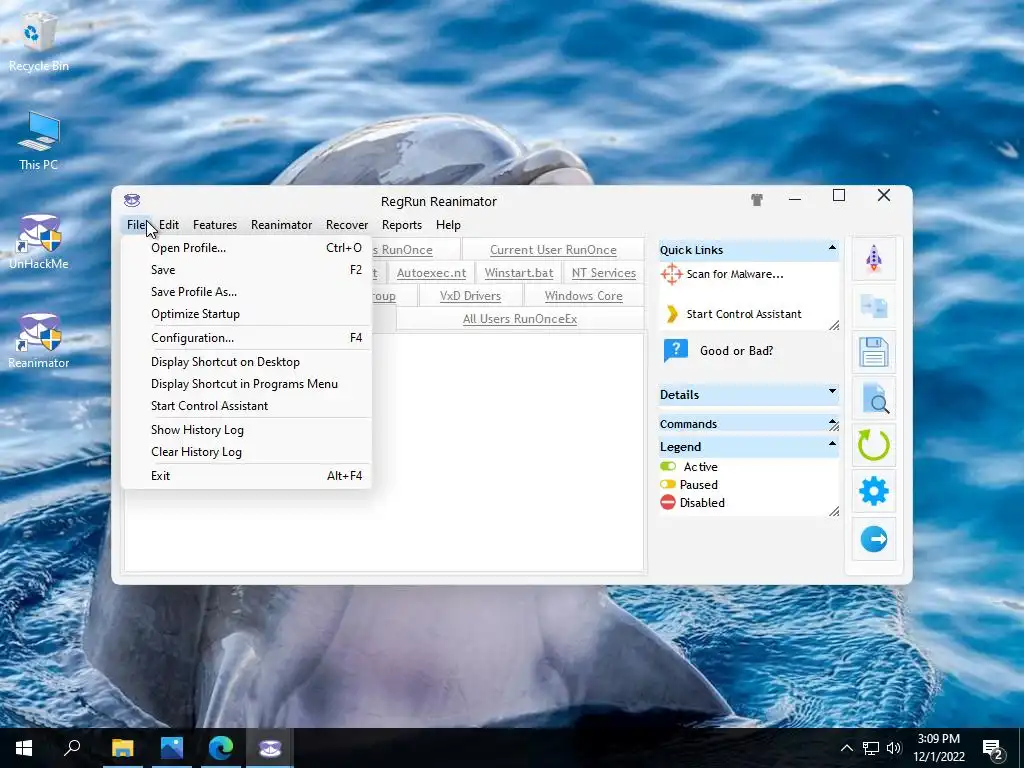Choose Display Shortcut in Programs Menu
1024x768 pixels.
246,384
